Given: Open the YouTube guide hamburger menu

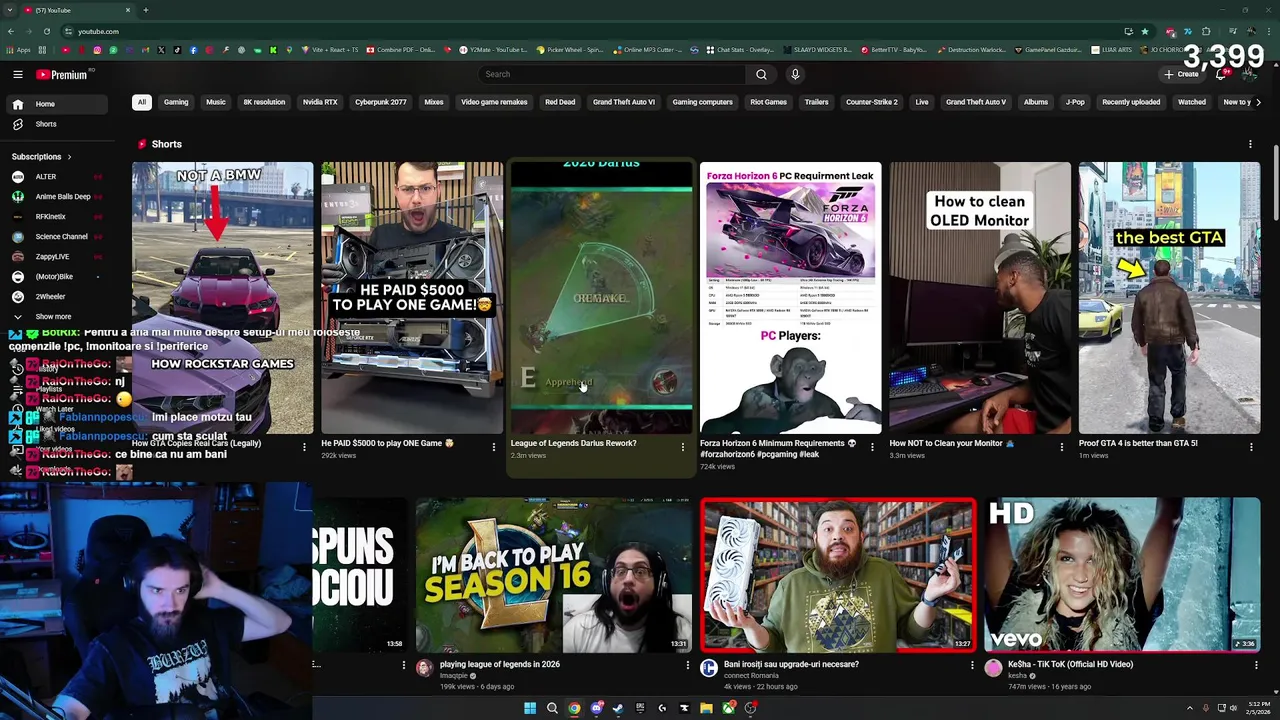Looking at the screenshot, I should pos(18,74).
